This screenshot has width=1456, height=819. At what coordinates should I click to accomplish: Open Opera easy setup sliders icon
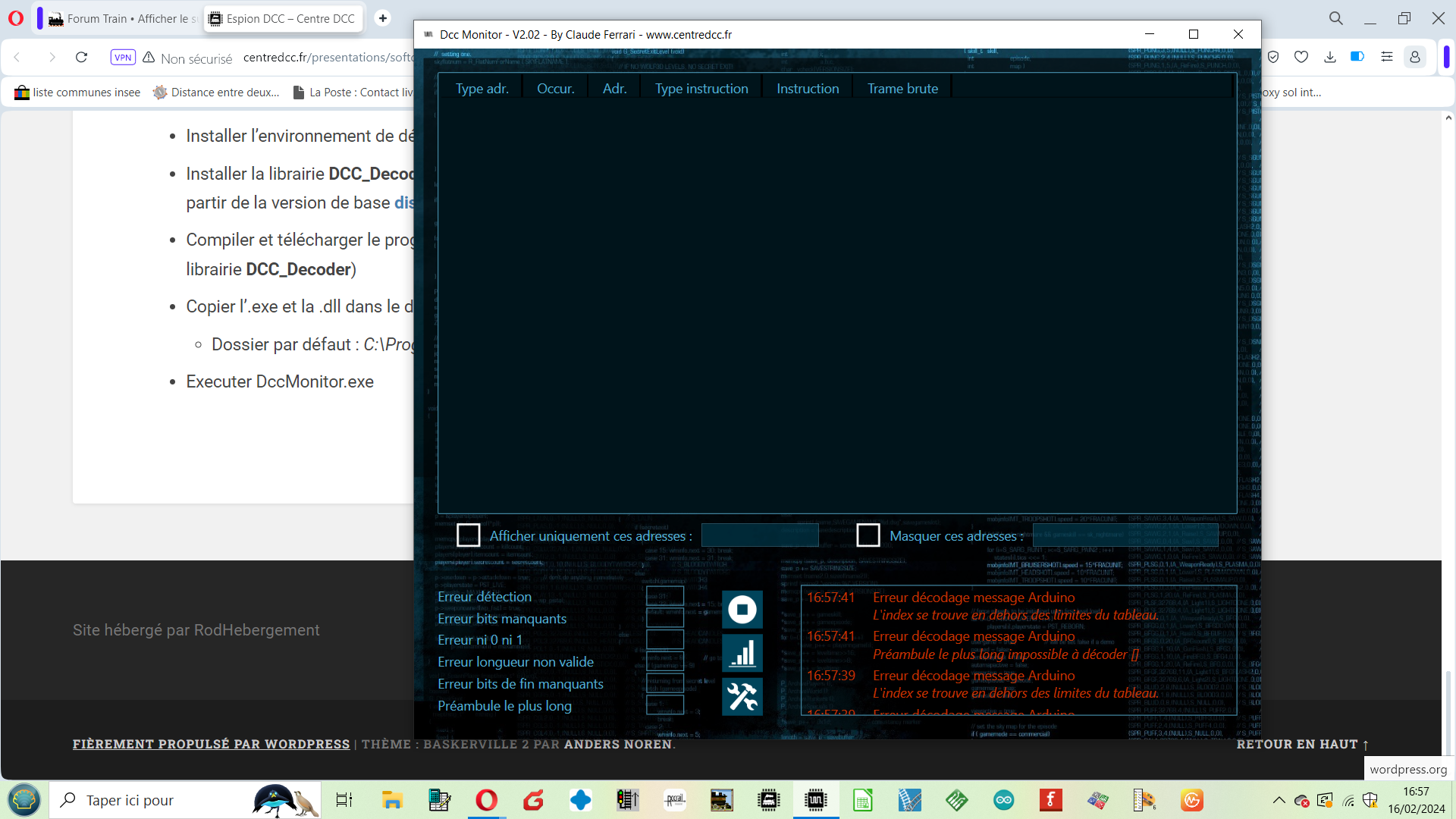(1387, 57)
